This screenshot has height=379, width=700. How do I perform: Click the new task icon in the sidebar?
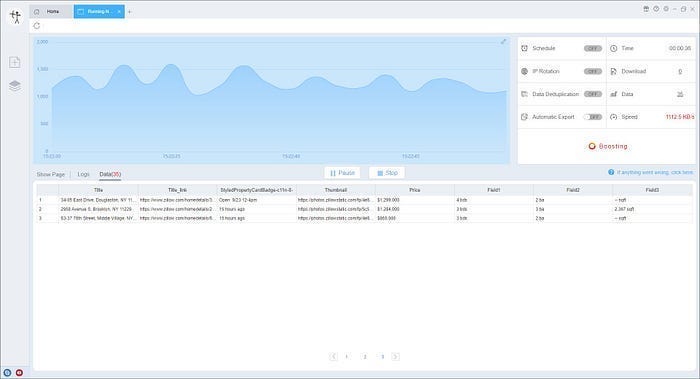[15, 62]
